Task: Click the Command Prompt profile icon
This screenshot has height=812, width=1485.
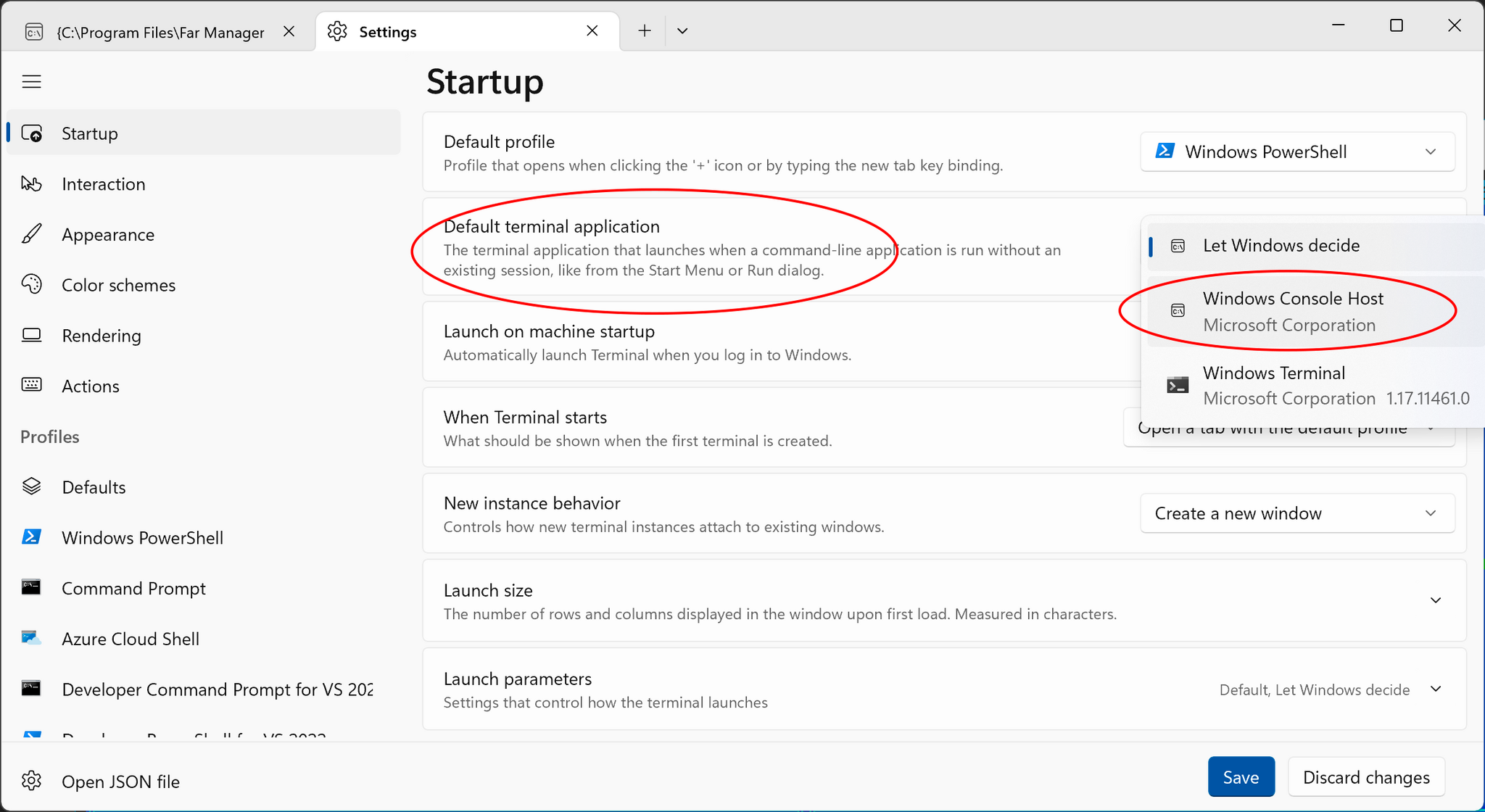Action: [32, 587]
